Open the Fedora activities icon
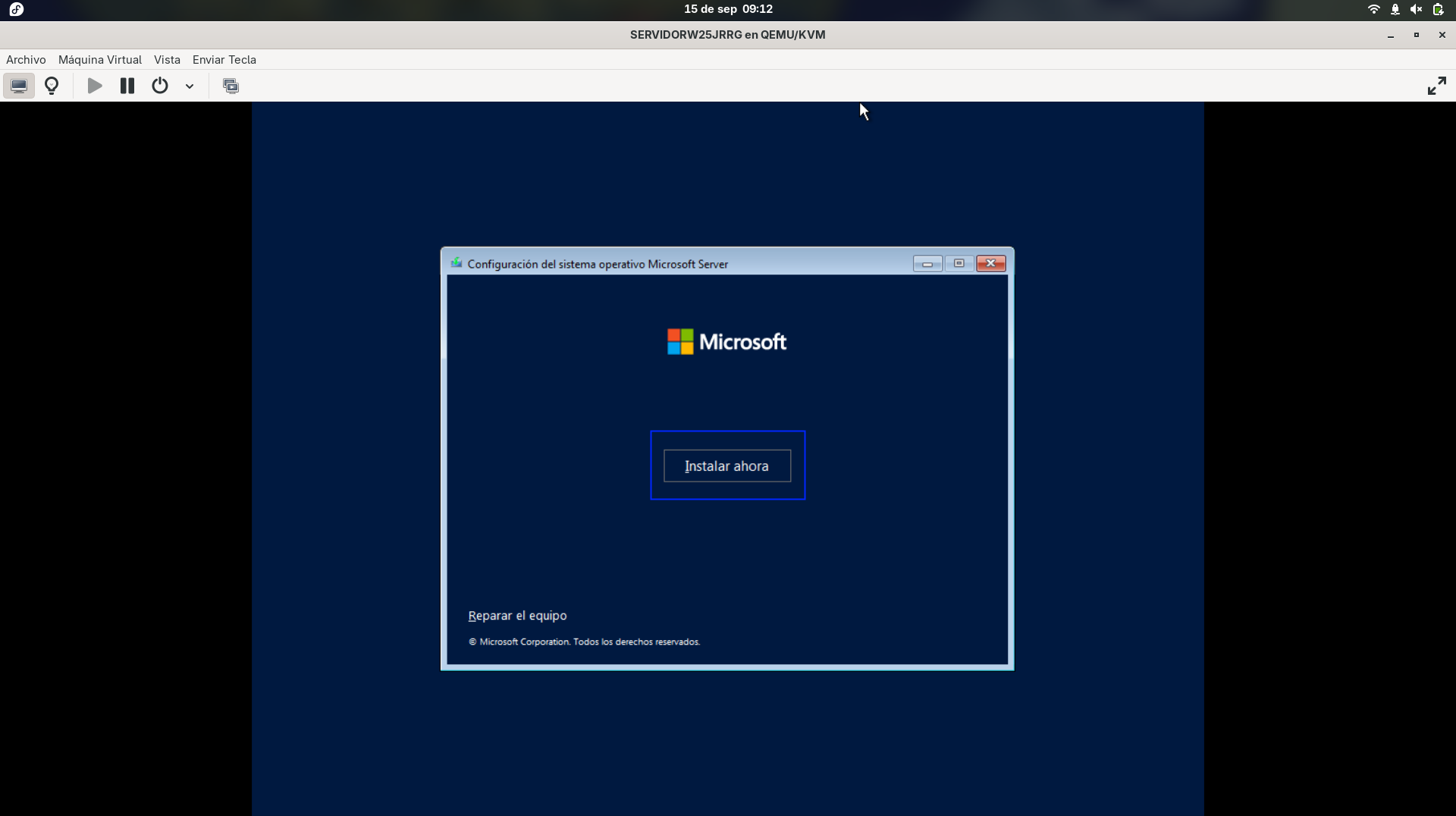The height and width of the screenshot is (816, 1456). coord(17,9)
